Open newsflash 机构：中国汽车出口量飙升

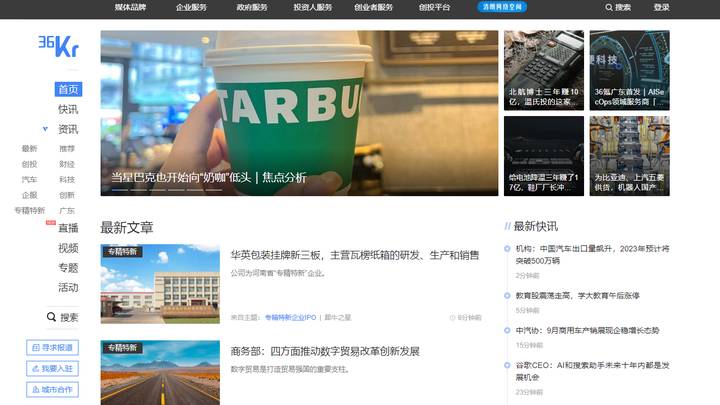(x=592, y=254)
